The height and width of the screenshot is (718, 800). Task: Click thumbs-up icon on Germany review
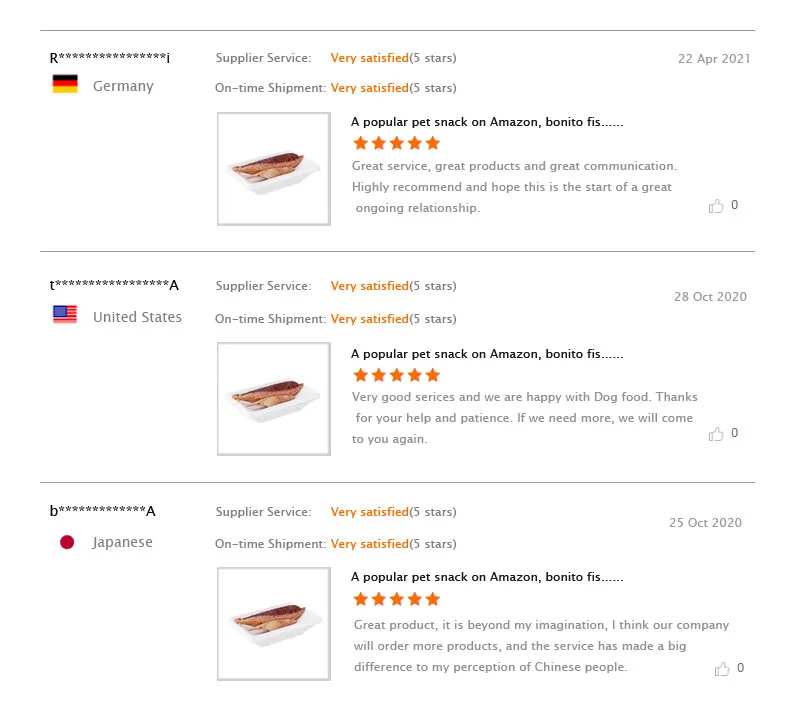pyautogui.click(x=716, y=206)
